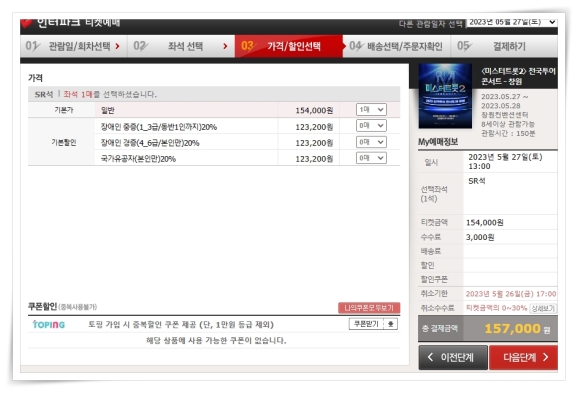Image resolution: width=578 pixels, height=393 pixels.
Task: Click the 상세보기 cancellation fee button
Action: click(x=543, y=308)
